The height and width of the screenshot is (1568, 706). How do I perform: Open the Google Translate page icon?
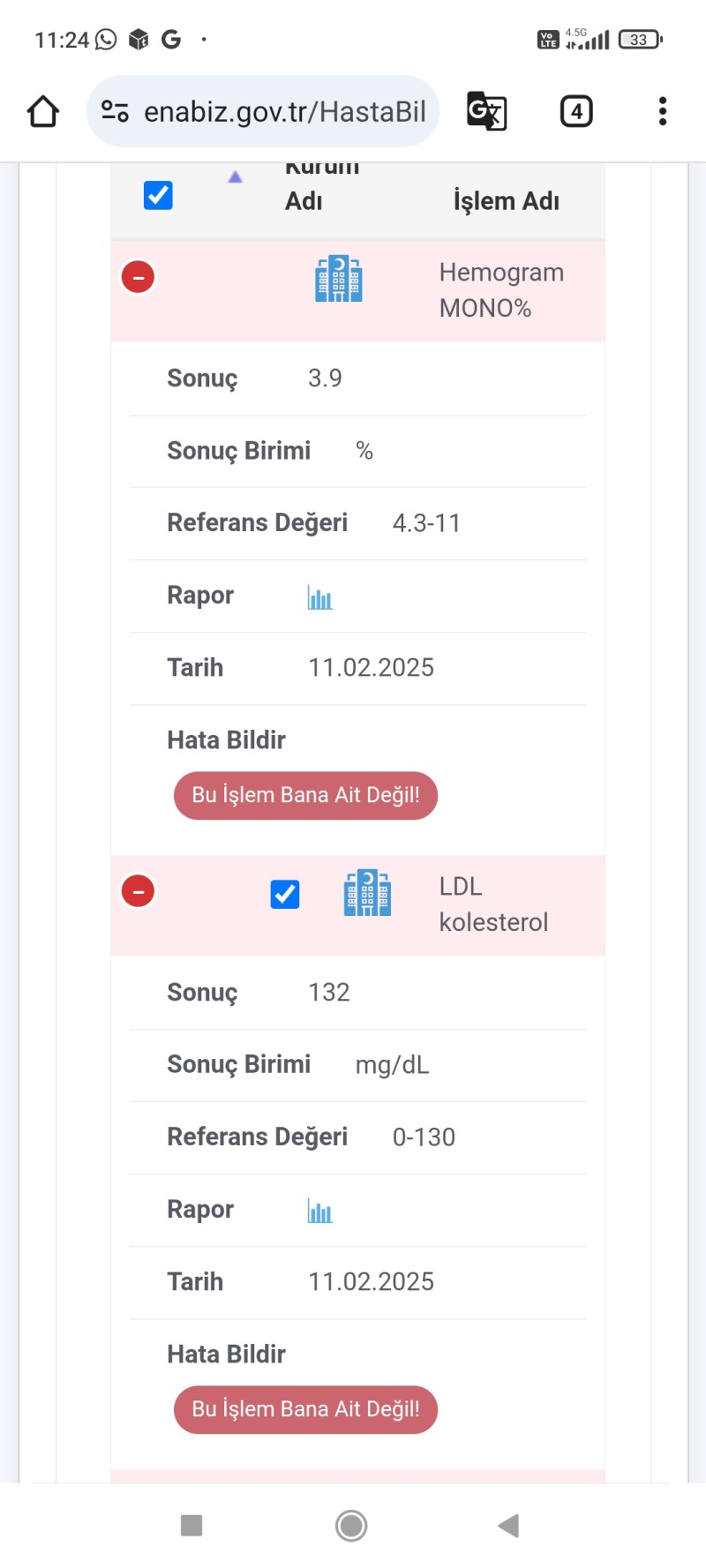[486, 111]
